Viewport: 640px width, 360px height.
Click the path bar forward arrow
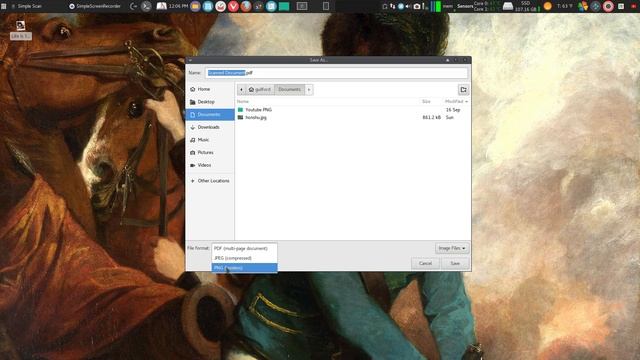point(309,89)
